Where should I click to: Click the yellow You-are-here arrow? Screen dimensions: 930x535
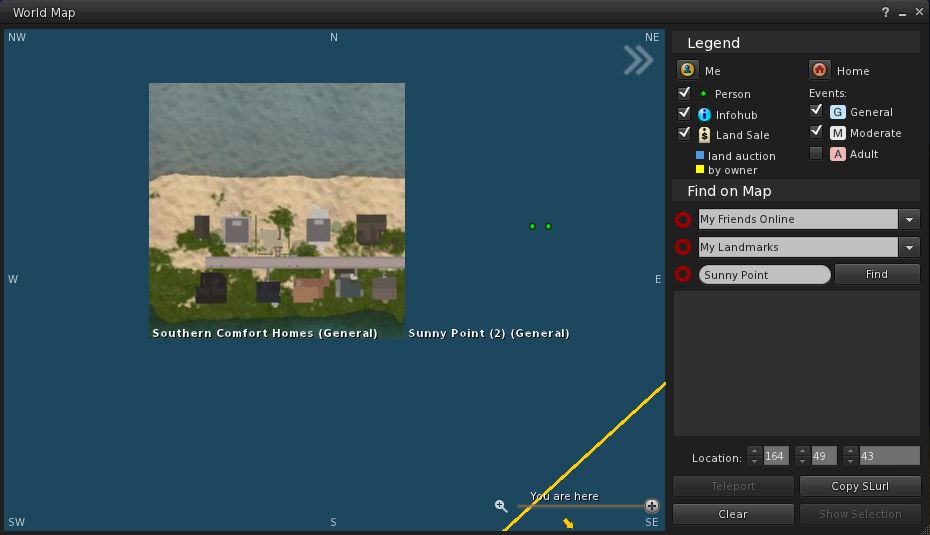(568, 523)
